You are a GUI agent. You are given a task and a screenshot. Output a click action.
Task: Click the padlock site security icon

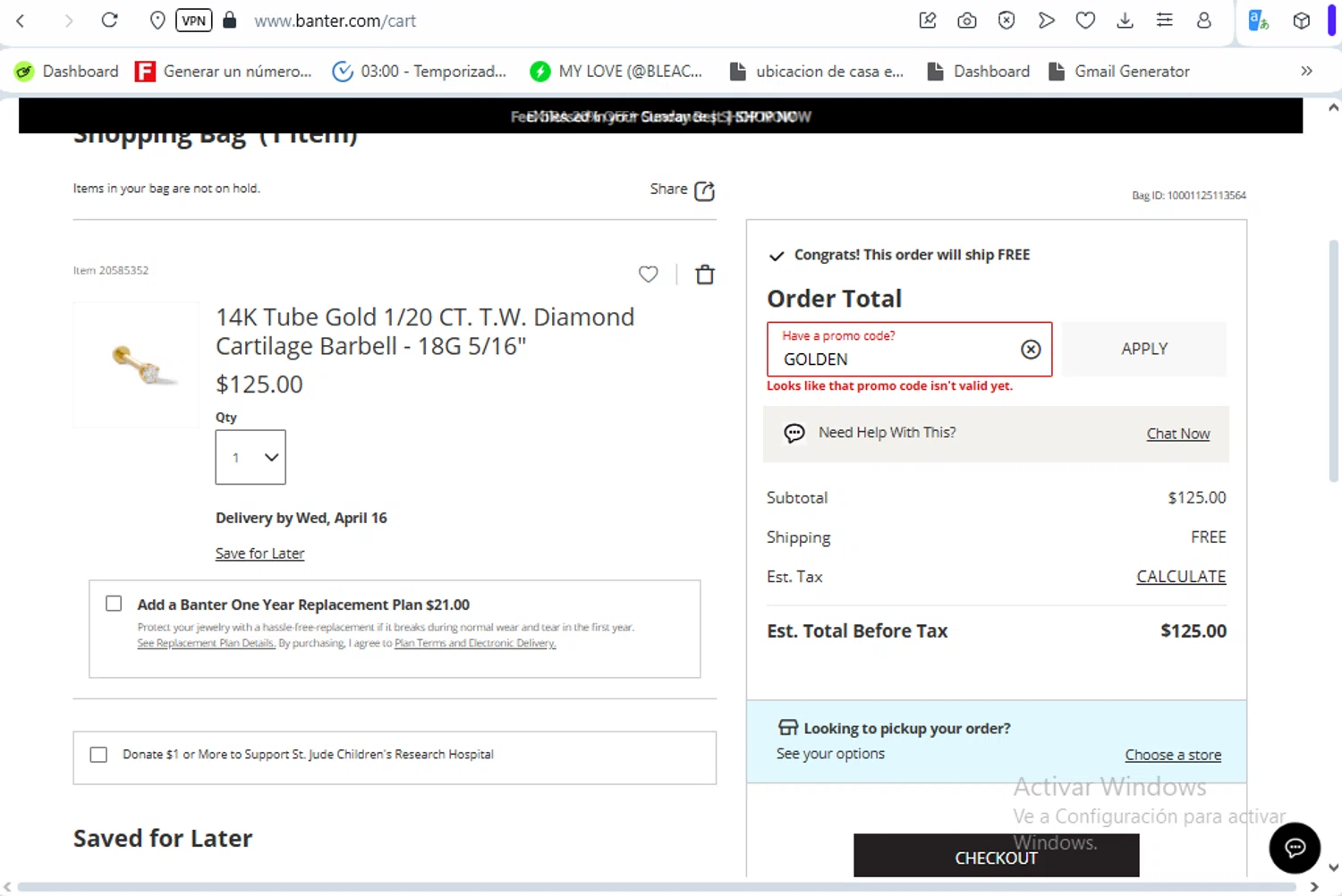click(230, 20)
